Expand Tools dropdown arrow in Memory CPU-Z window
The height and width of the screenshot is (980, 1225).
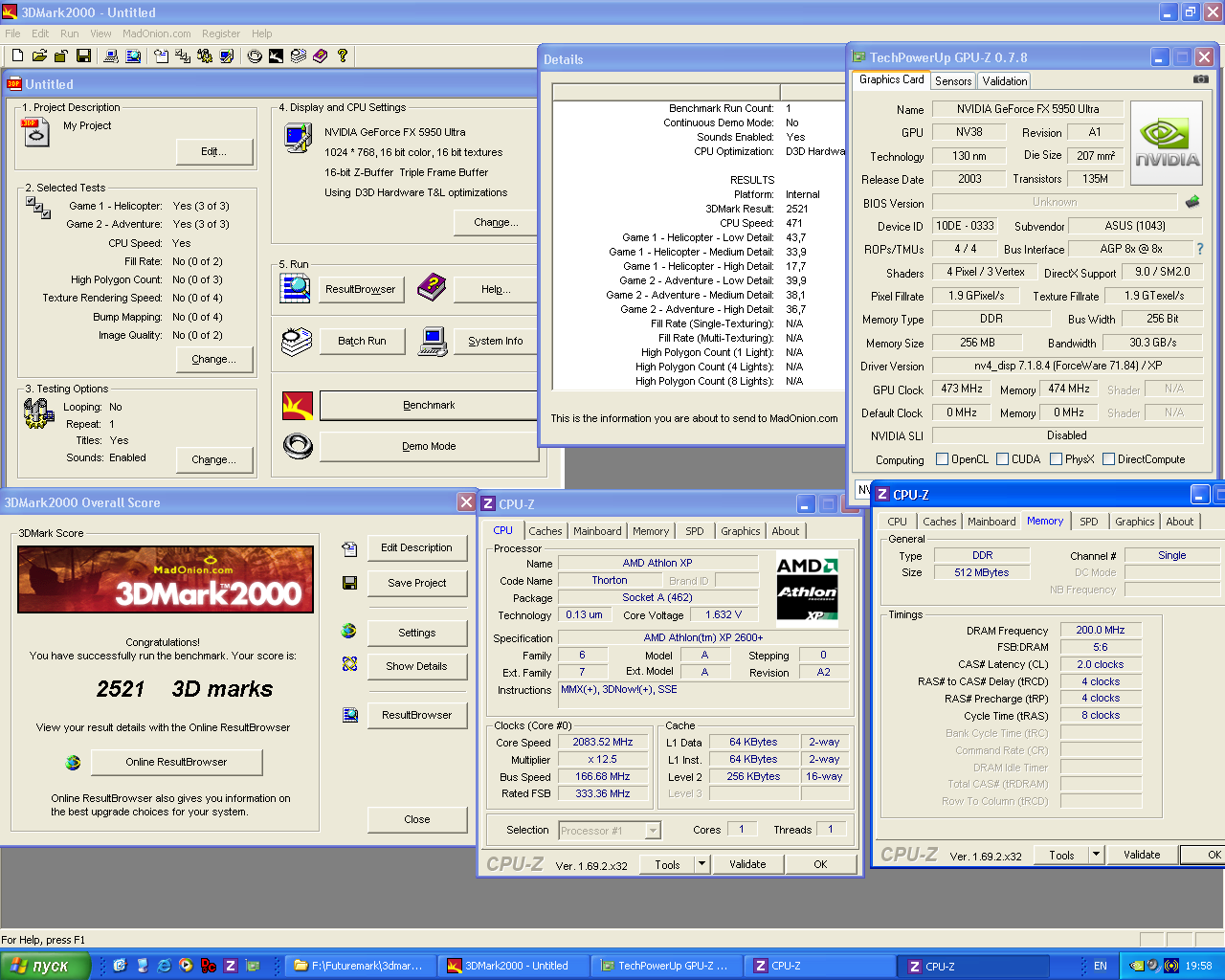tap(1097, 855)
